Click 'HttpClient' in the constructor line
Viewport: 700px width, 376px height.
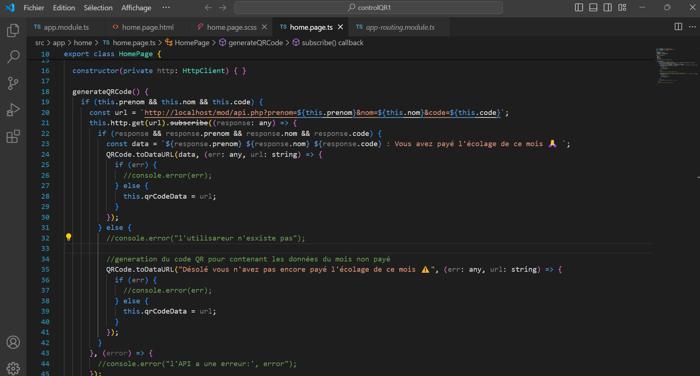click(x=204, y=71)
